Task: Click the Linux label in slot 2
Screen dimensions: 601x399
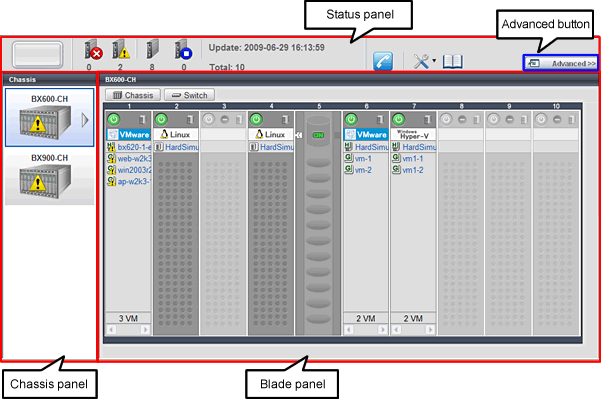Action: pyautogui.click(x=176, y=135)
